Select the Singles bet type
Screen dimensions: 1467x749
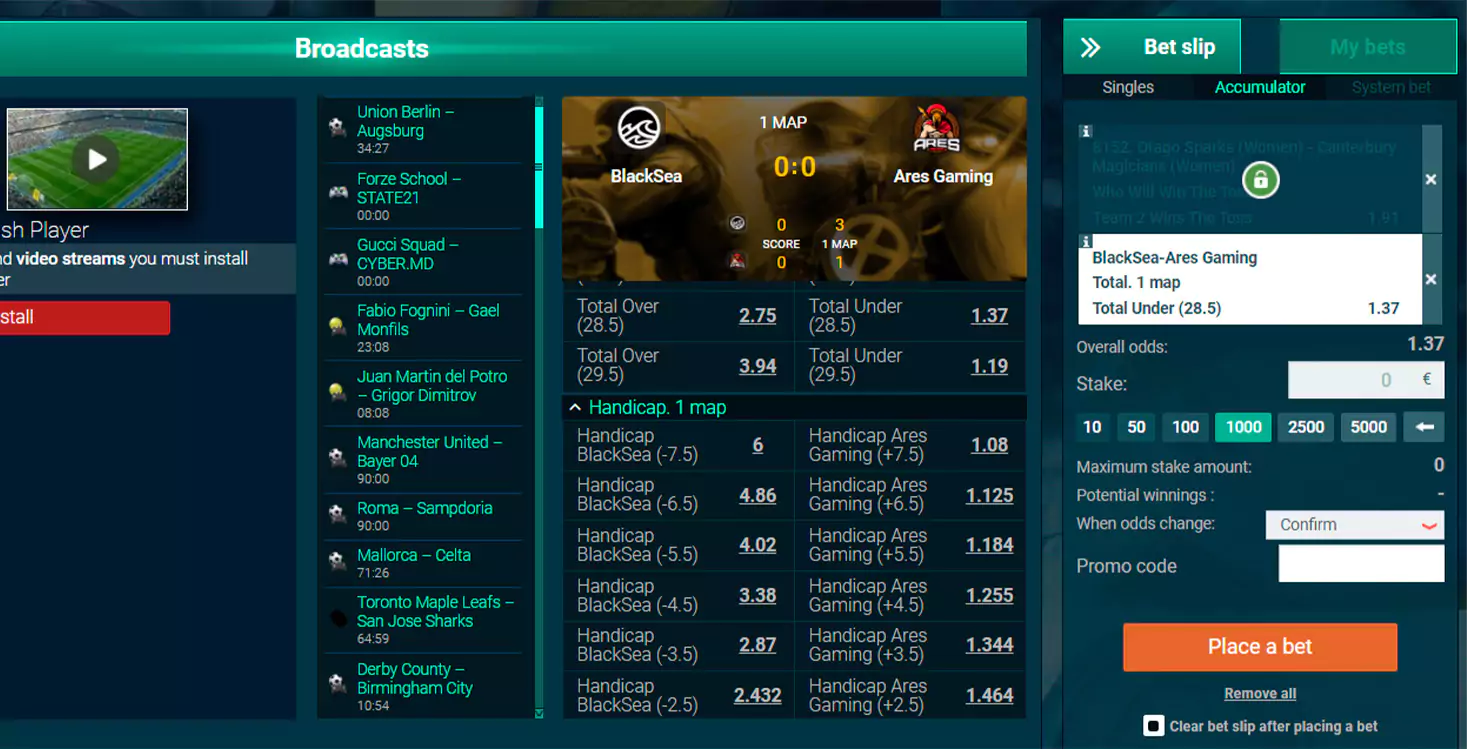(x=1128, y=87)
